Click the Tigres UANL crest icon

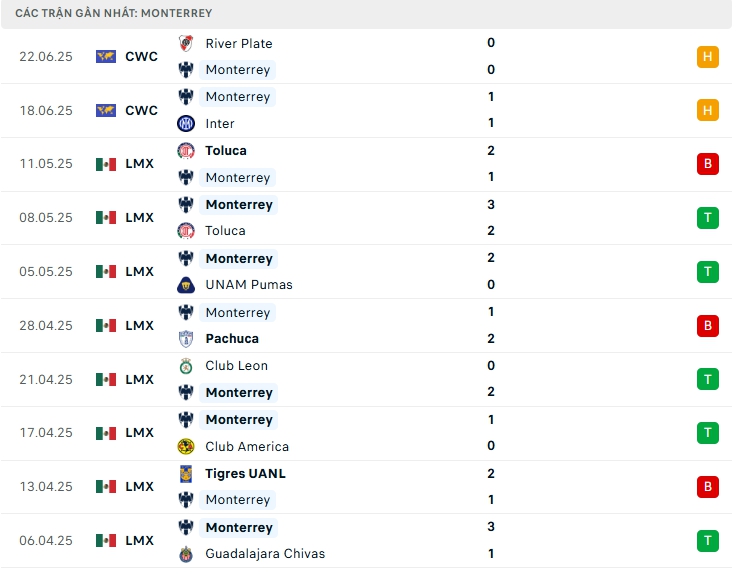(185, 474)
